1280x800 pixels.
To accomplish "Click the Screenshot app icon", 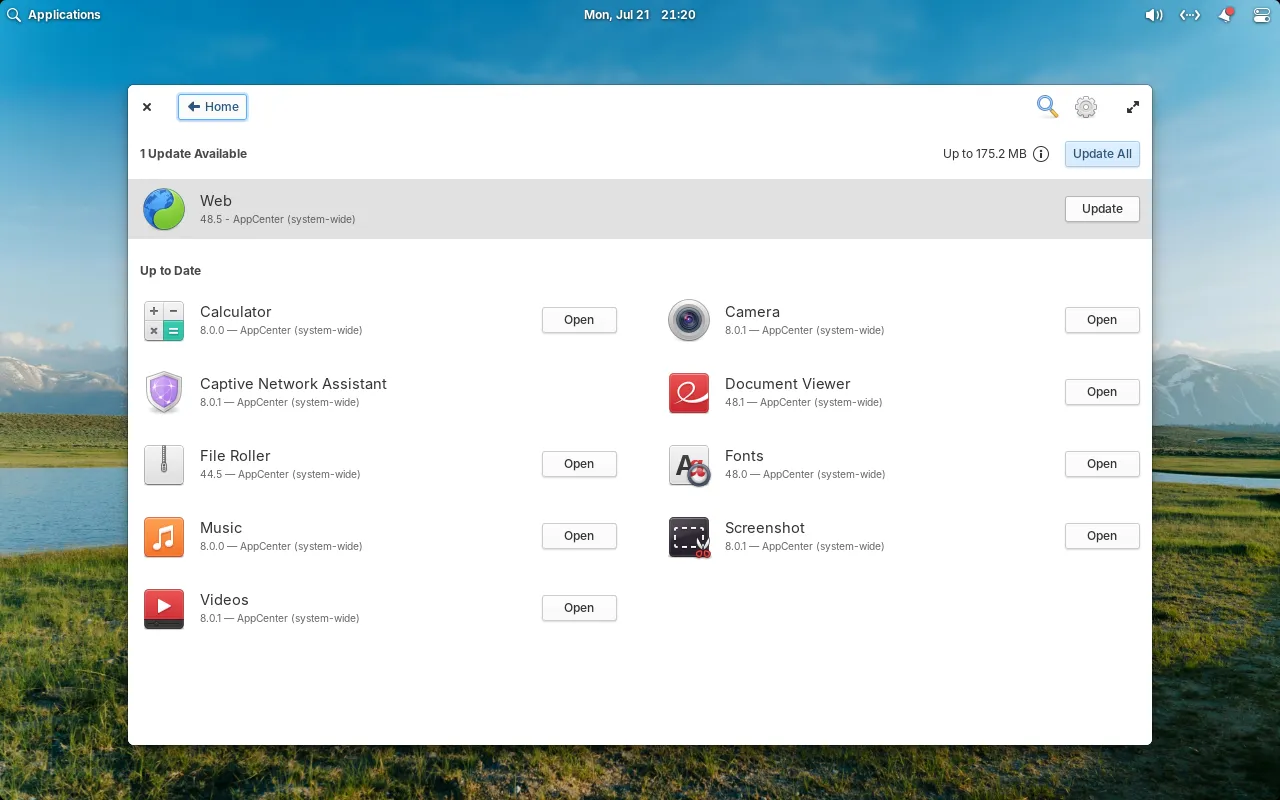I will [688, 537].
